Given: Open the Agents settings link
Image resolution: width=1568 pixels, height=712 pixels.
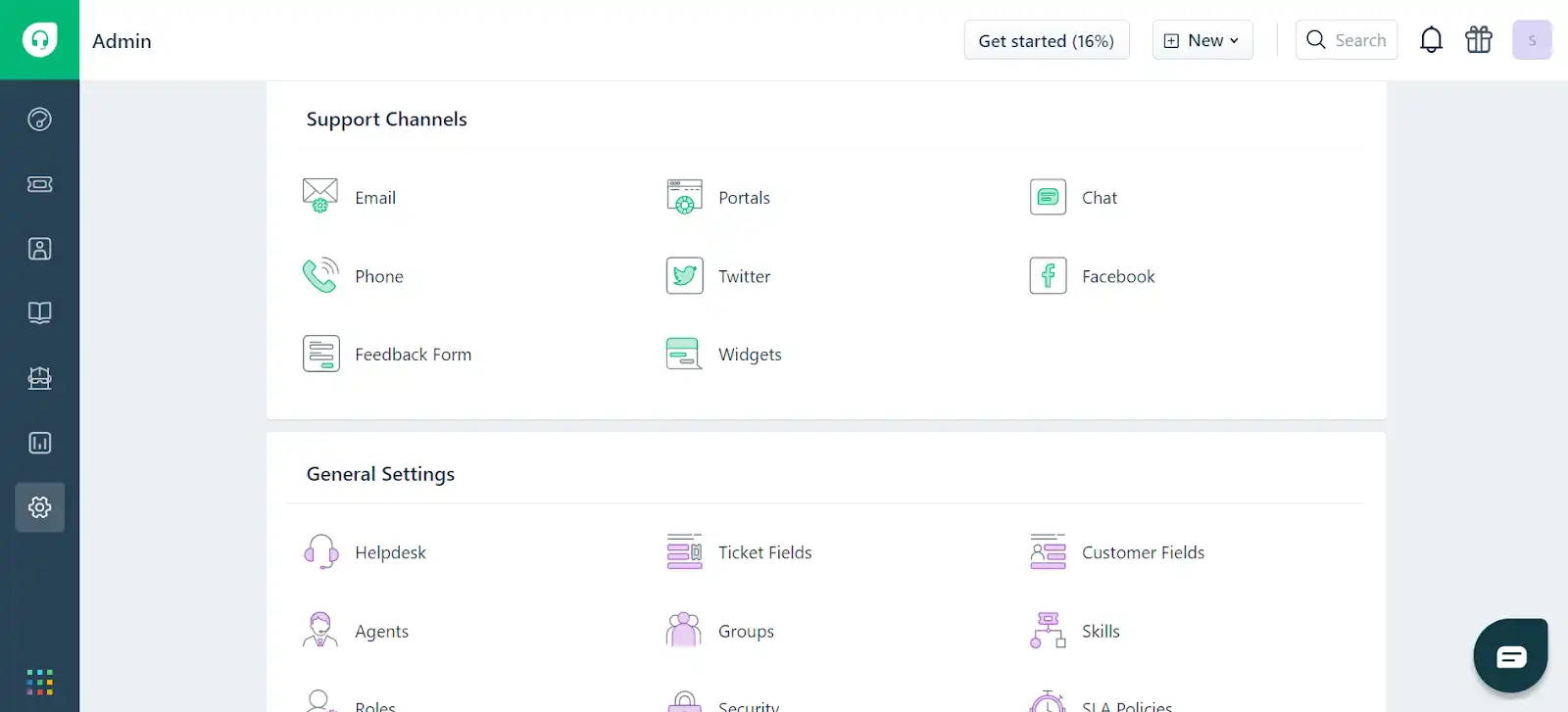Looking at the screenshot, I should tap(381, 632).
